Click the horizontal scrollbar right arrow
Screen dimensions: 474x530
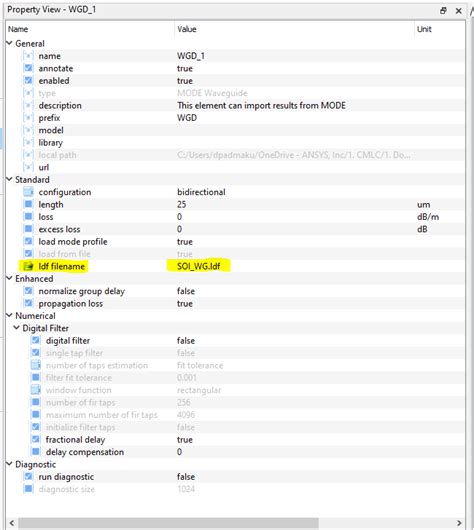(x=459, y=523)
